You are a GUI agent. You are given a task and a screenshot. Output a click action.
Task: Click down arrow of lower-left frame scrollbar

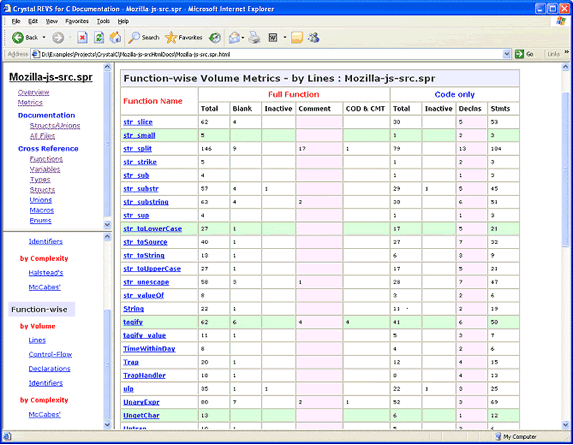pyautogui.click(x=107, y=424)
